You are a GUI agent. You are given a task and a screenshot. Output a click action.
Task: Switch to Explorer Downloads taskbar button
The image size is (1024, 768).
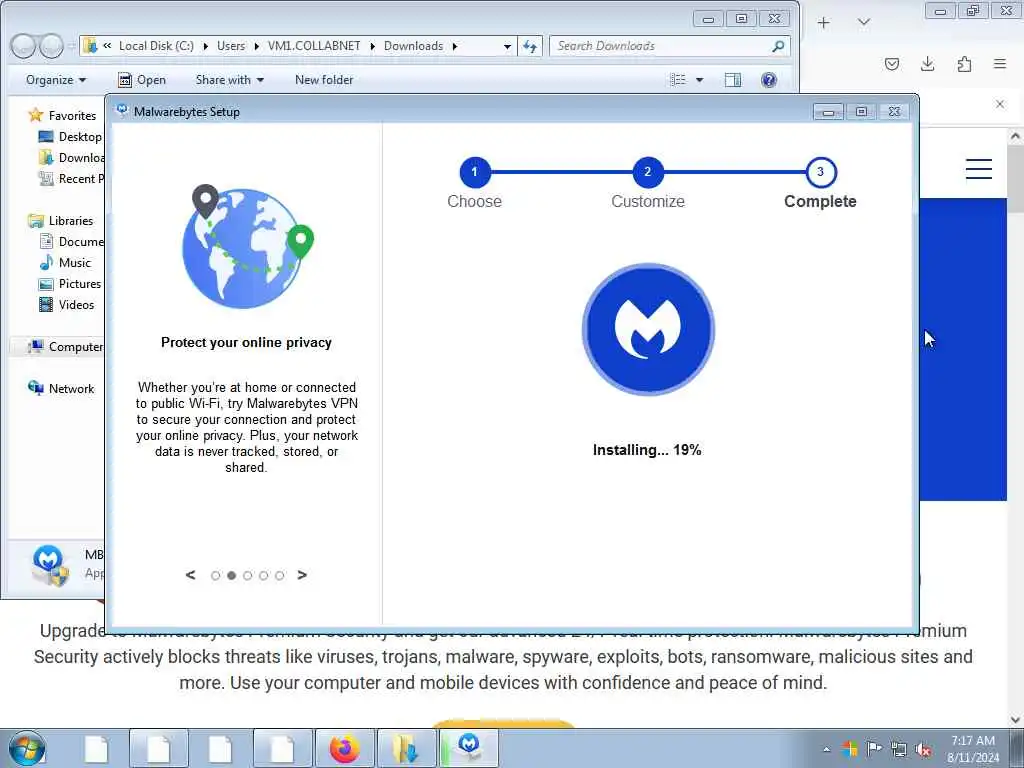coord(406,748)
